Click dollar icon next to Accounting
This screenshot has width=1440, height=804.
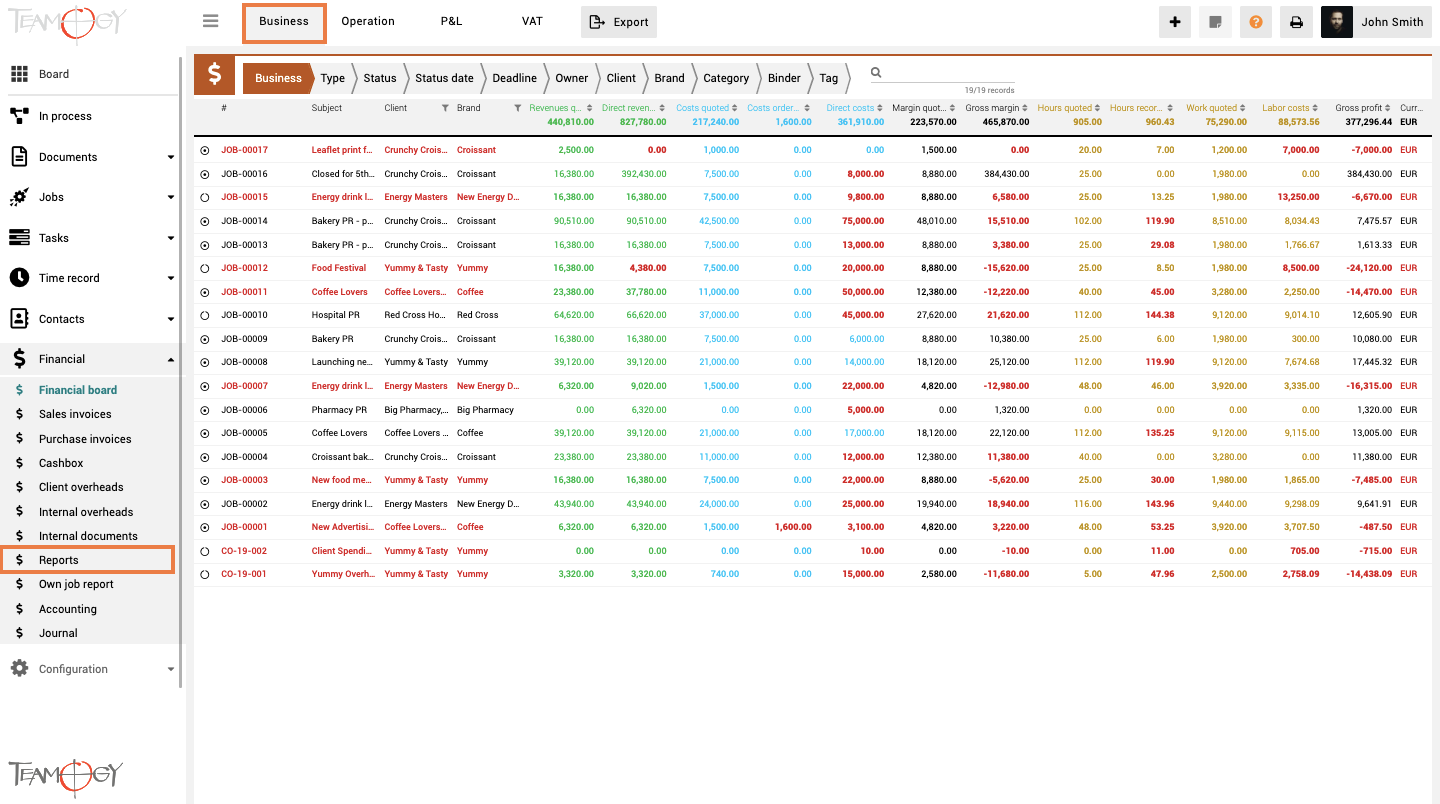19,609
